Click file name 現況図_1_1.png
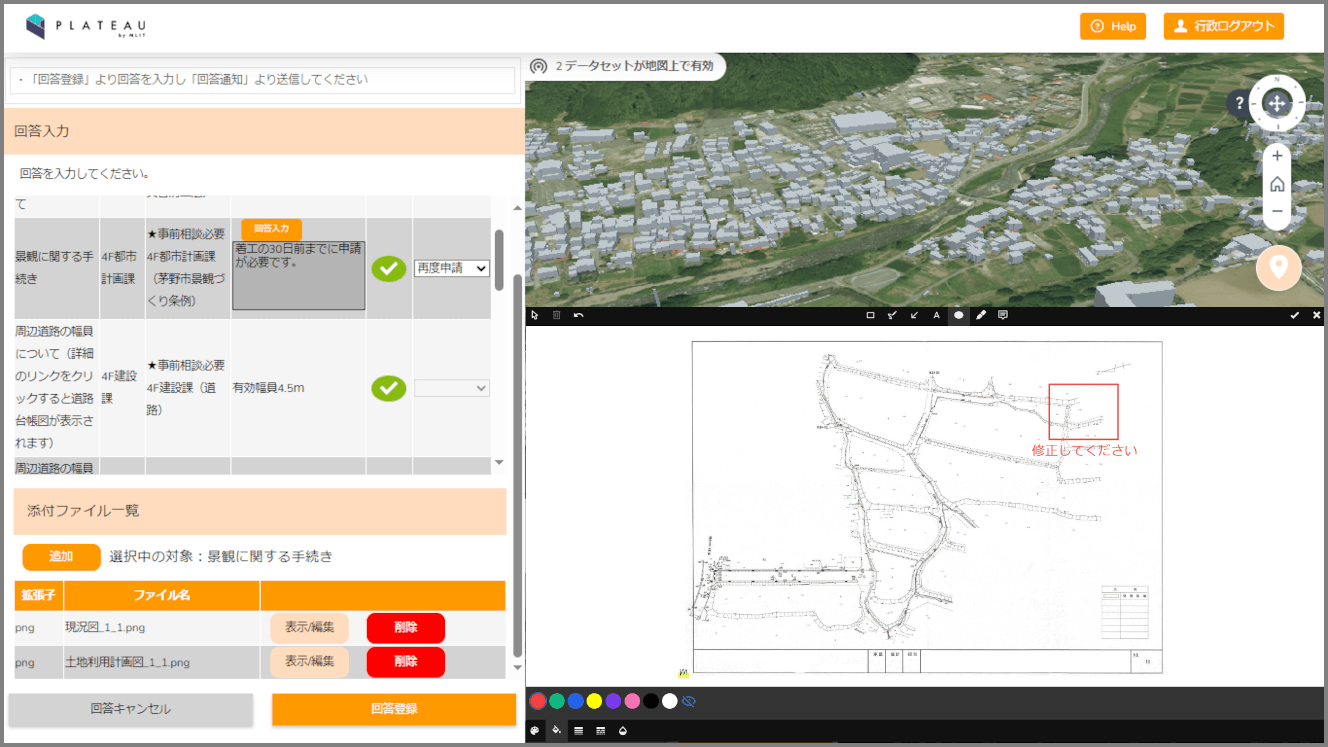The height and width of the screenshot is (747, 1328). (105, 628)
